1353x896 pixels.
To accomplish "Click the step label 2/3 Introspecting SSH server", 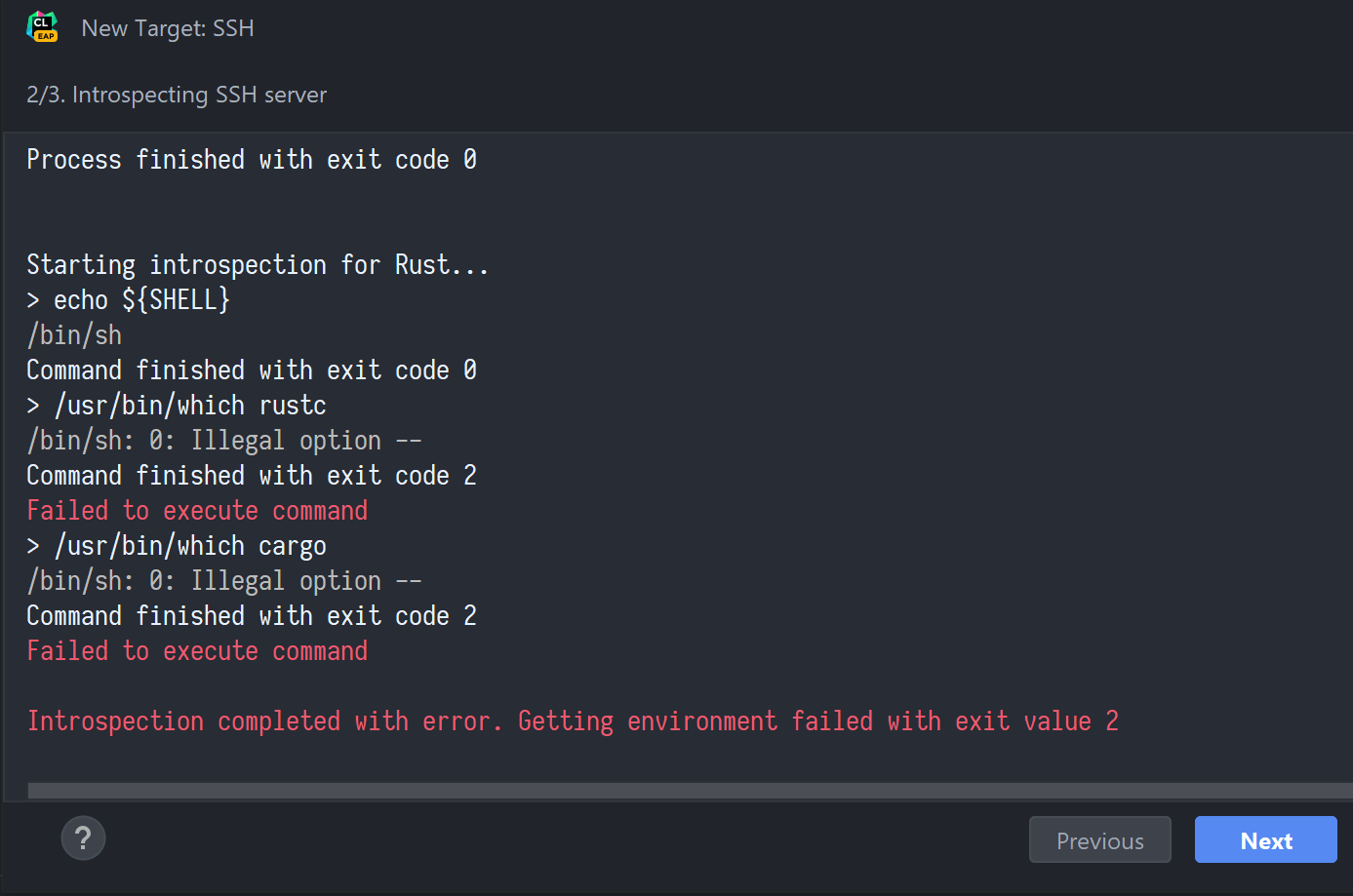I will pyautogui.click(x=176, y=95).
